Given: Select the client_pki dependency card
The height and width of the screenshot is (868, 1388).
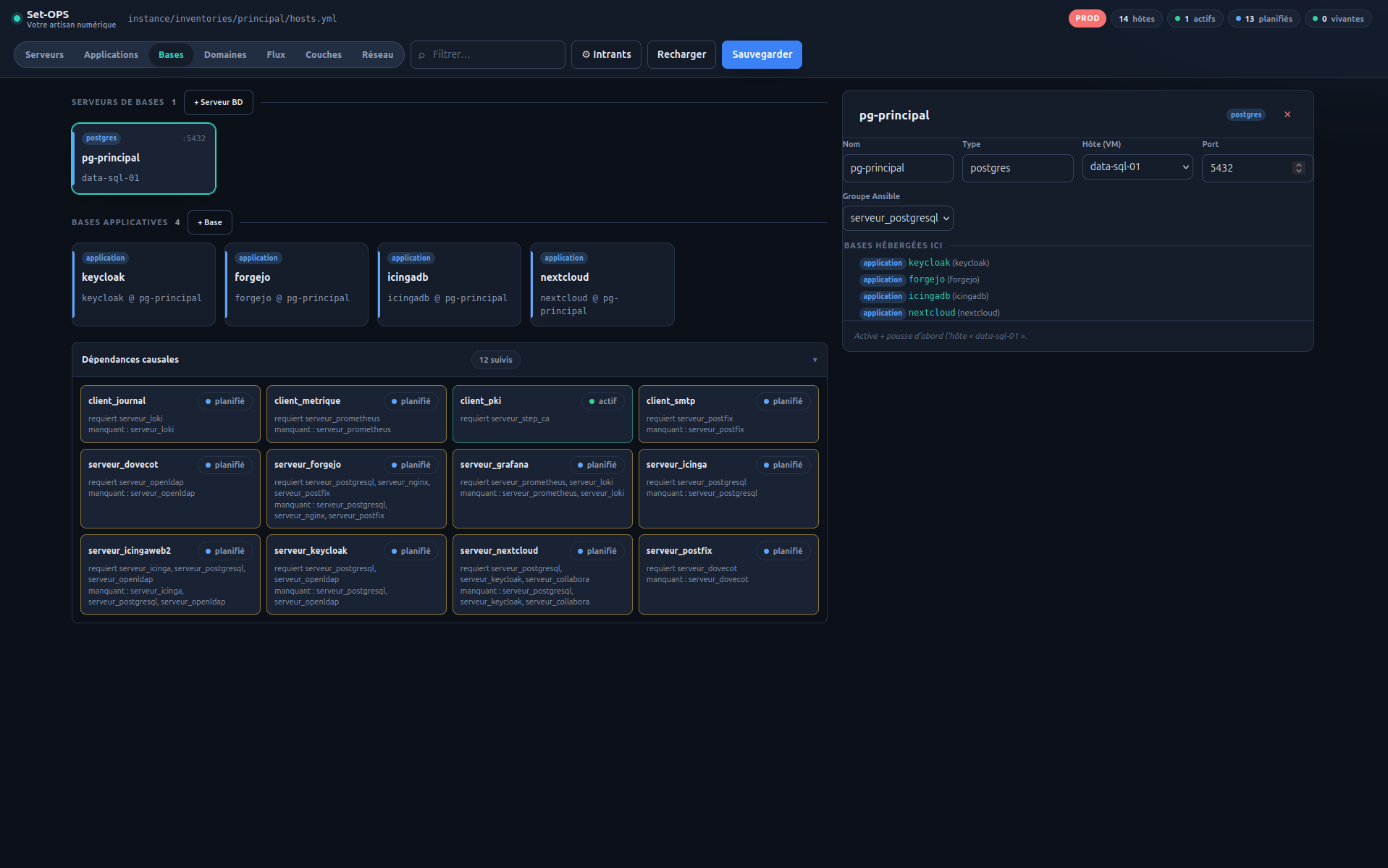Looking at the screenshot, I should [542, 414].
